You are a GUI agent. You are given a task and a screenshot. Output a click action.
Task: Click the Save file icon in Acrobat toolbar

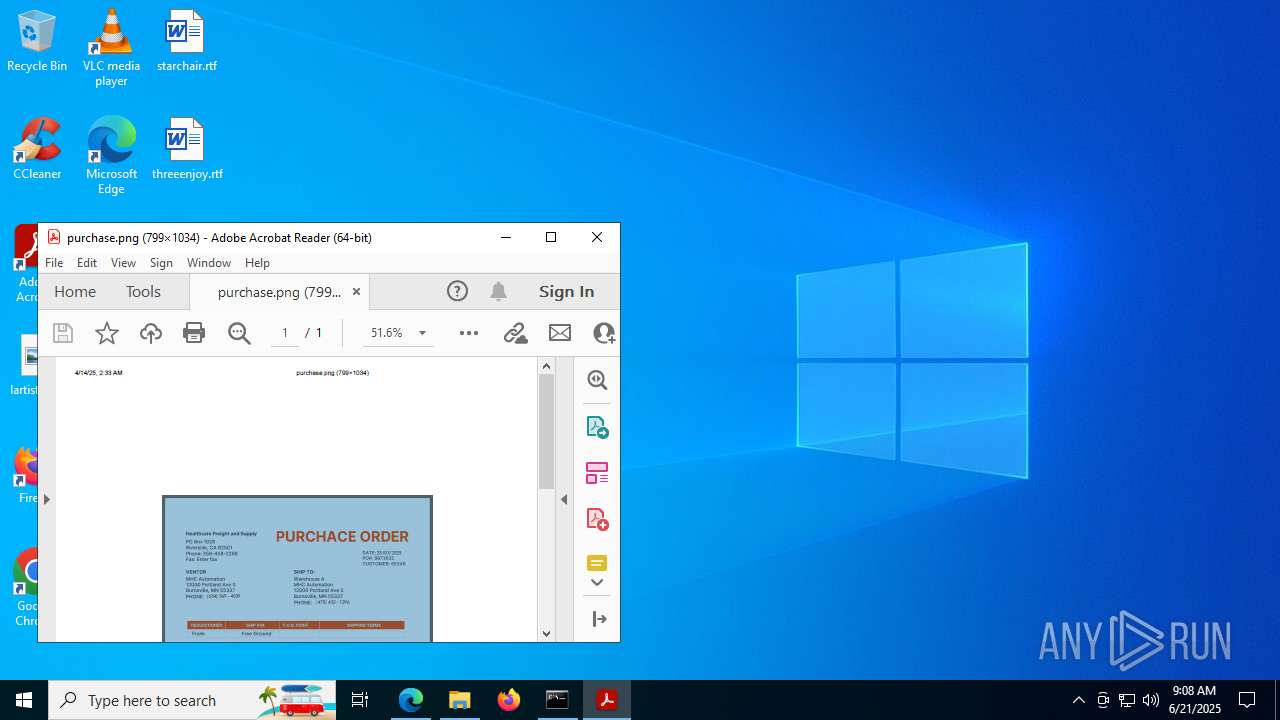pos(63,333)
